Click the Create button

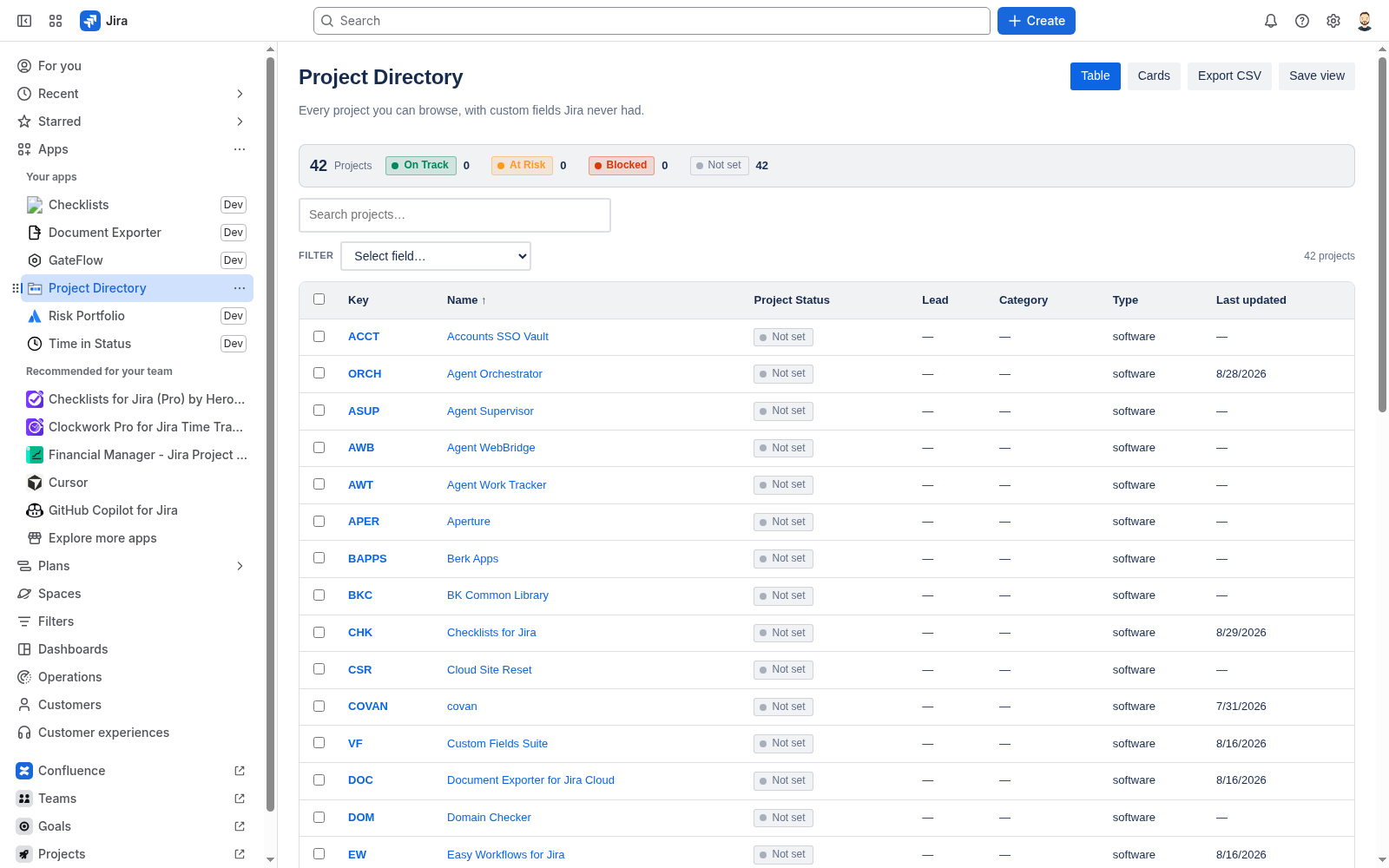(1037, 21)
